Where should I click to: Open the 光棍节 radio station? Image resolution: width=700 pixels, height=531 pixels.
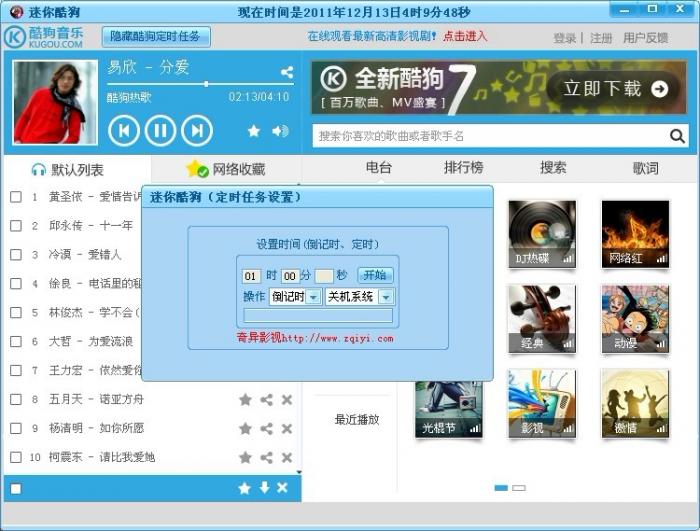449,410
